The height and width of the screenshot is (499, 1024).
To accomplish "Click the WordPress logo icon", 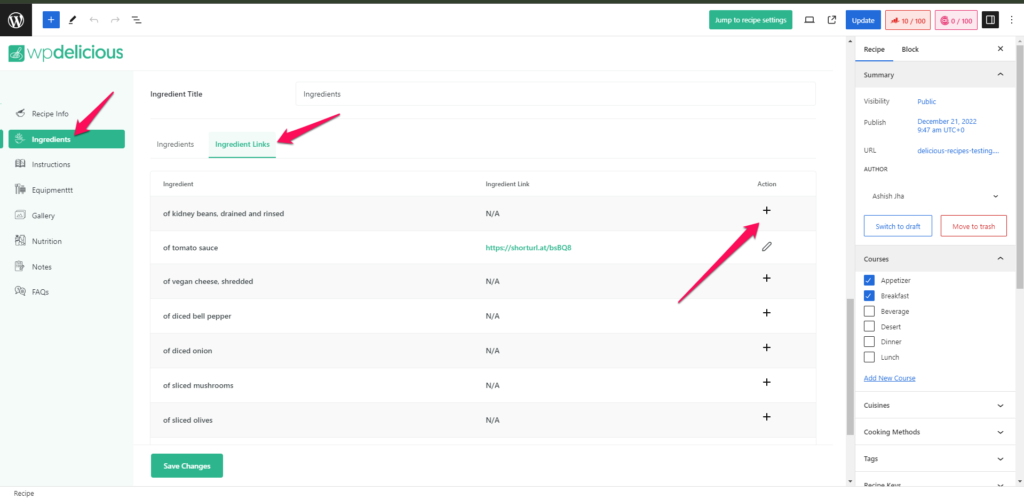I will click(16, 20).
